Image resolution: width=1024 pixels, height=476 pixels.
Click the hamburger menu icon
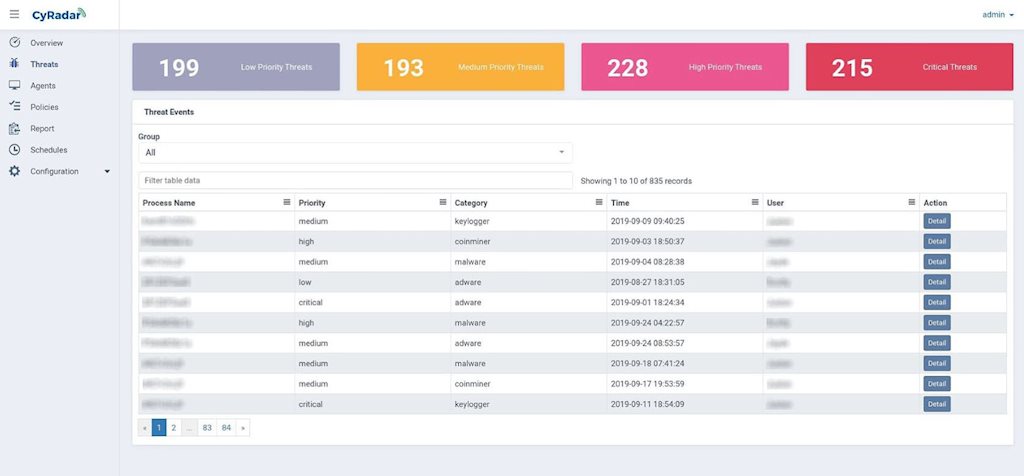tap(14, 14)
